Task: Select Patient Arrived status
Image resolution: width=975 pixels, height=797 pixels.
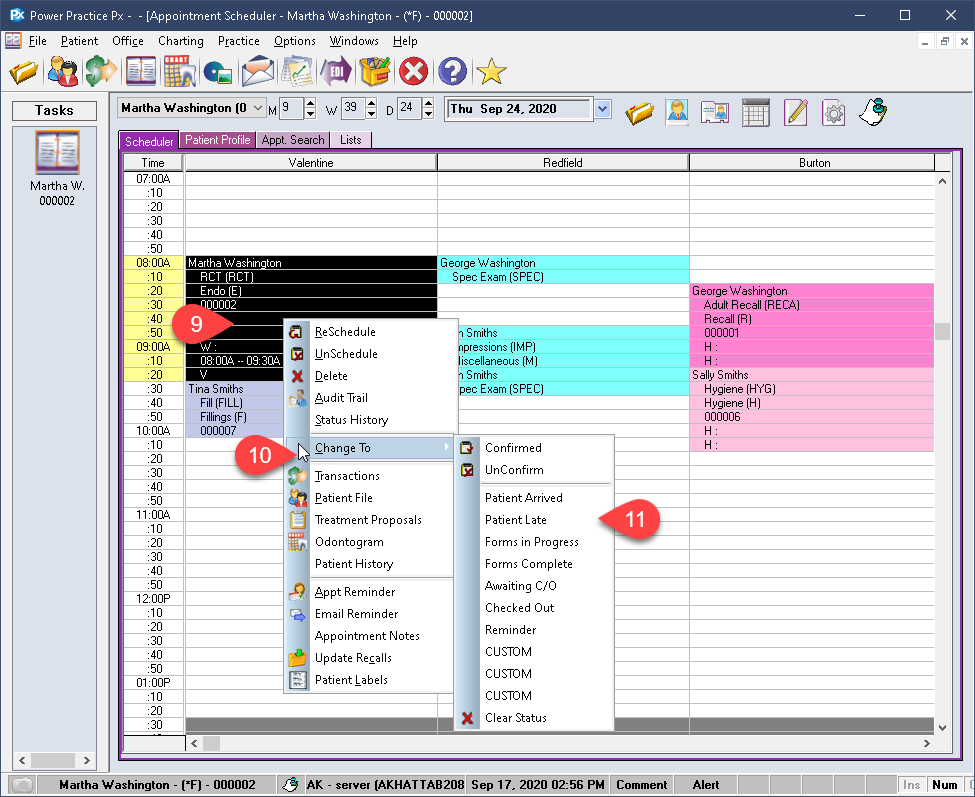Action: pos(524,498)
